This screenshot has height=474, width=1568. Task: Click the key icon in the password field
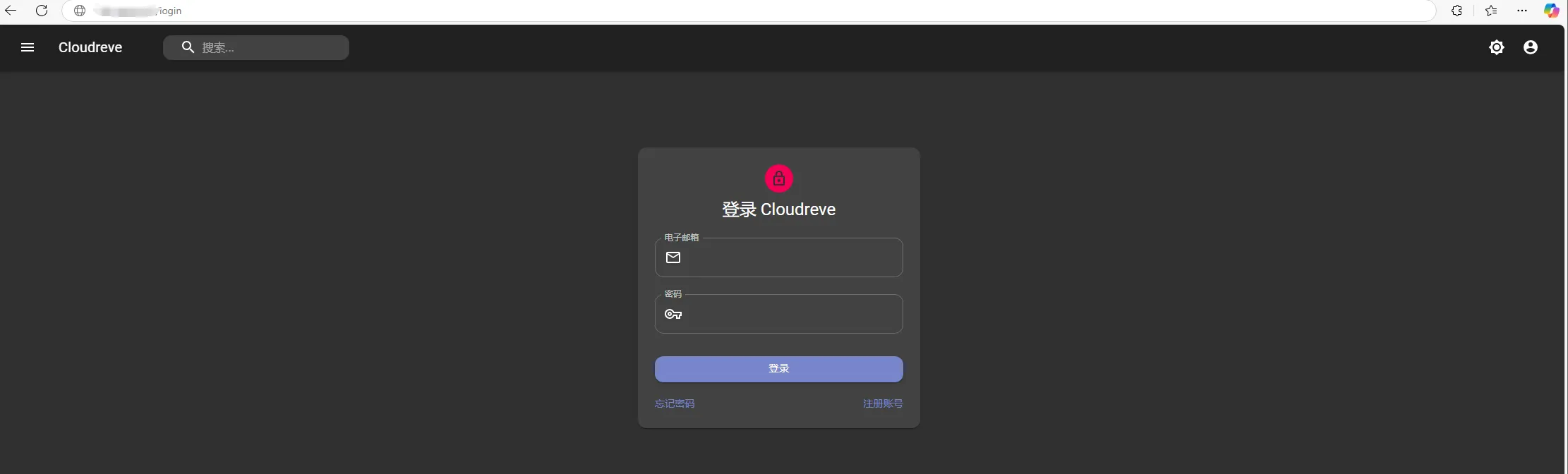pos(673,314)
